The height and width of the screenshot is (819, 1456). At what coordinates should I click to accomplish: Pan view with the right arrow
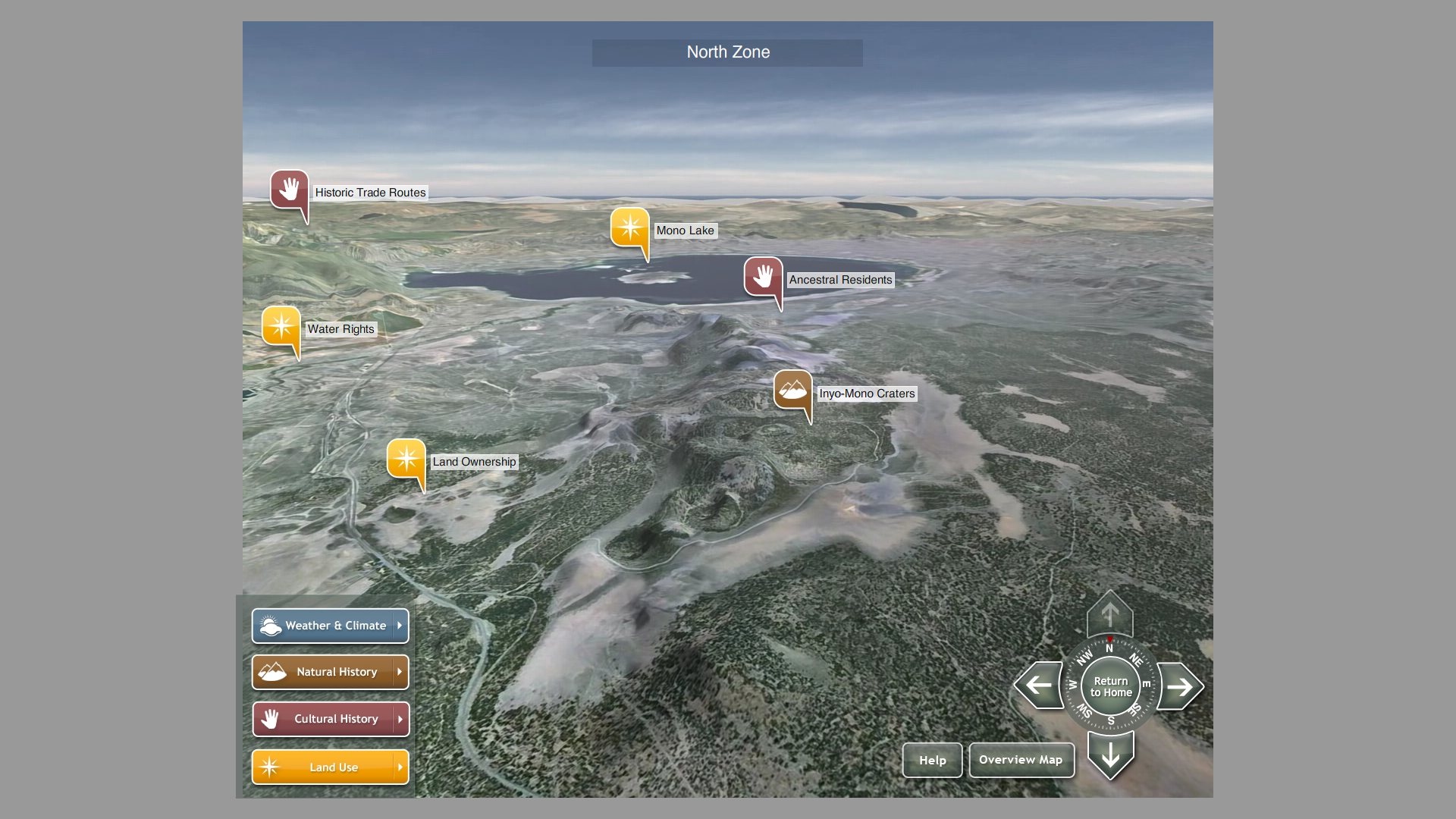(x=1179, y=686)
